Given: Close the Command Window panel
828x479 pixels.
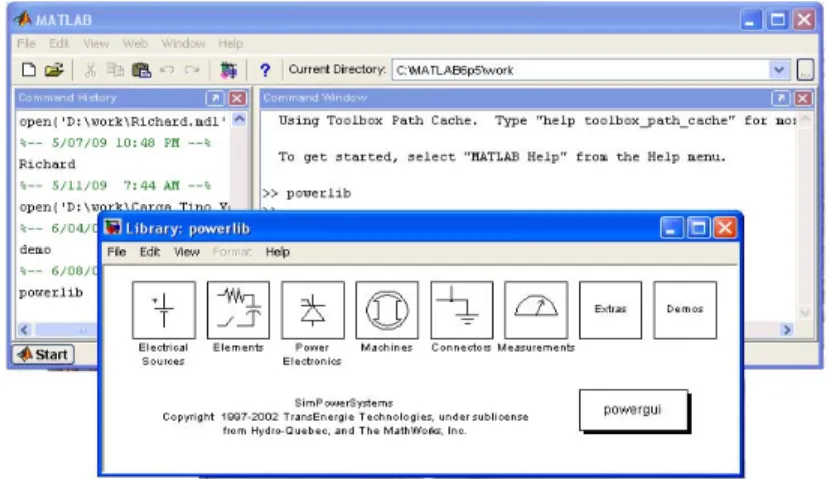Looking at the screenshot, I should (x=803, y=98).
